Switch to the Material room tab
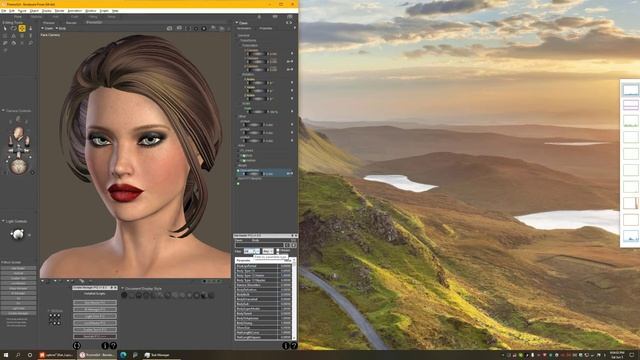 [x=36, y=17]
